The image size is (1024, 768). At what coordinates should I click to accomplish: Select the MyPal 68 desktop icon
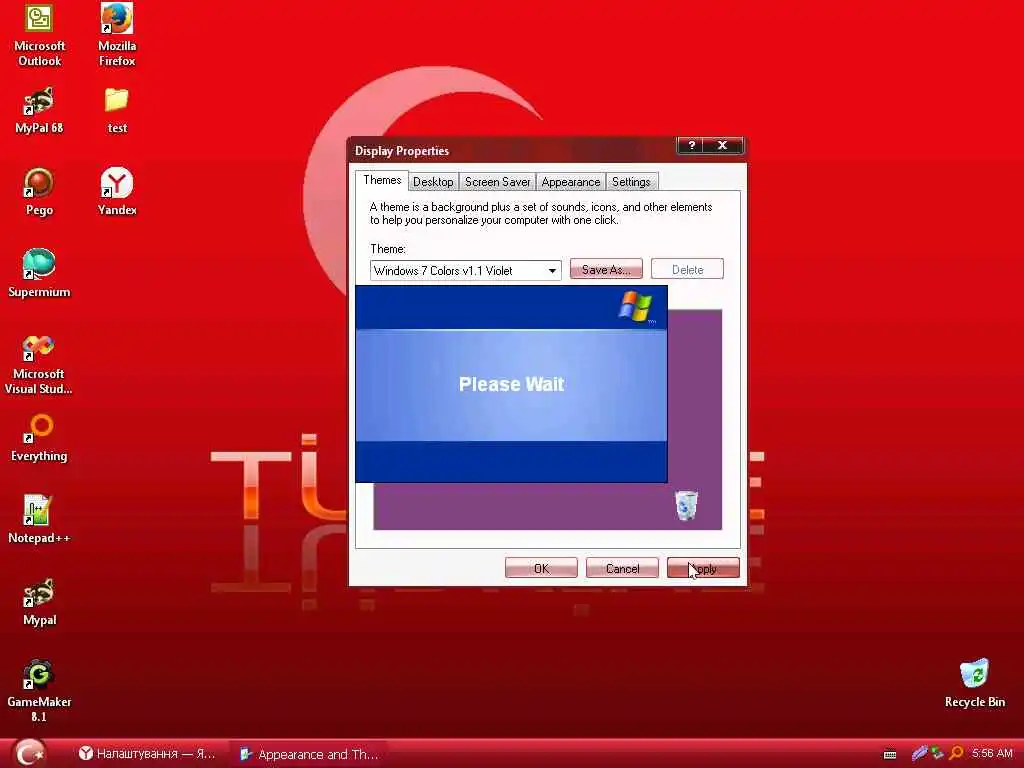(39, 110)
